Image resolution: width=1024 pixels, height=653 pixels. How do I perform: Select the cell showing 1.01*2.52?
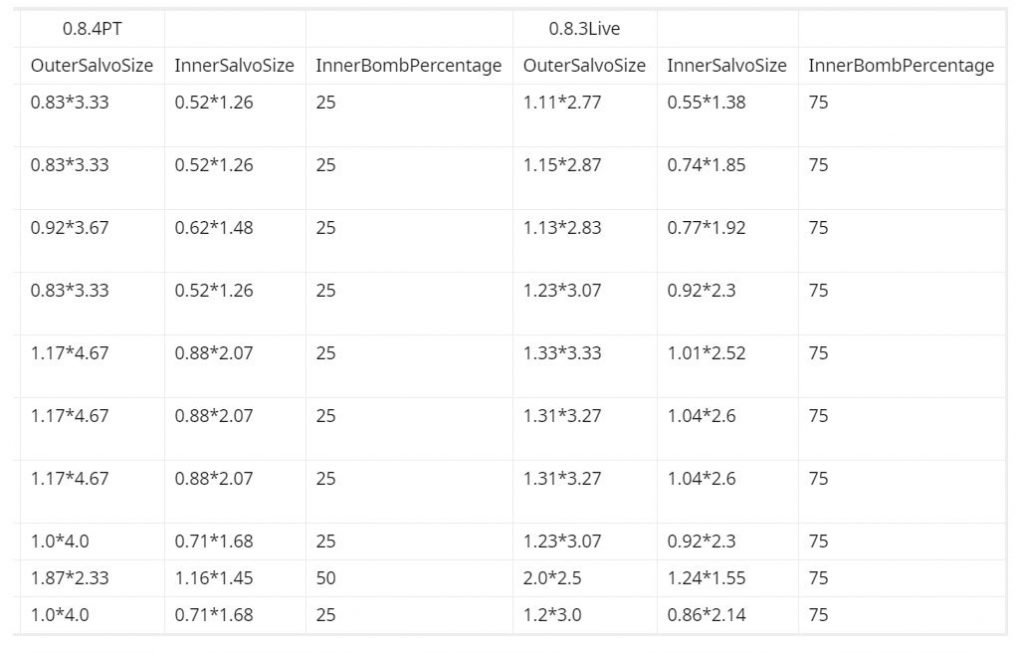[x=706, y=353]
